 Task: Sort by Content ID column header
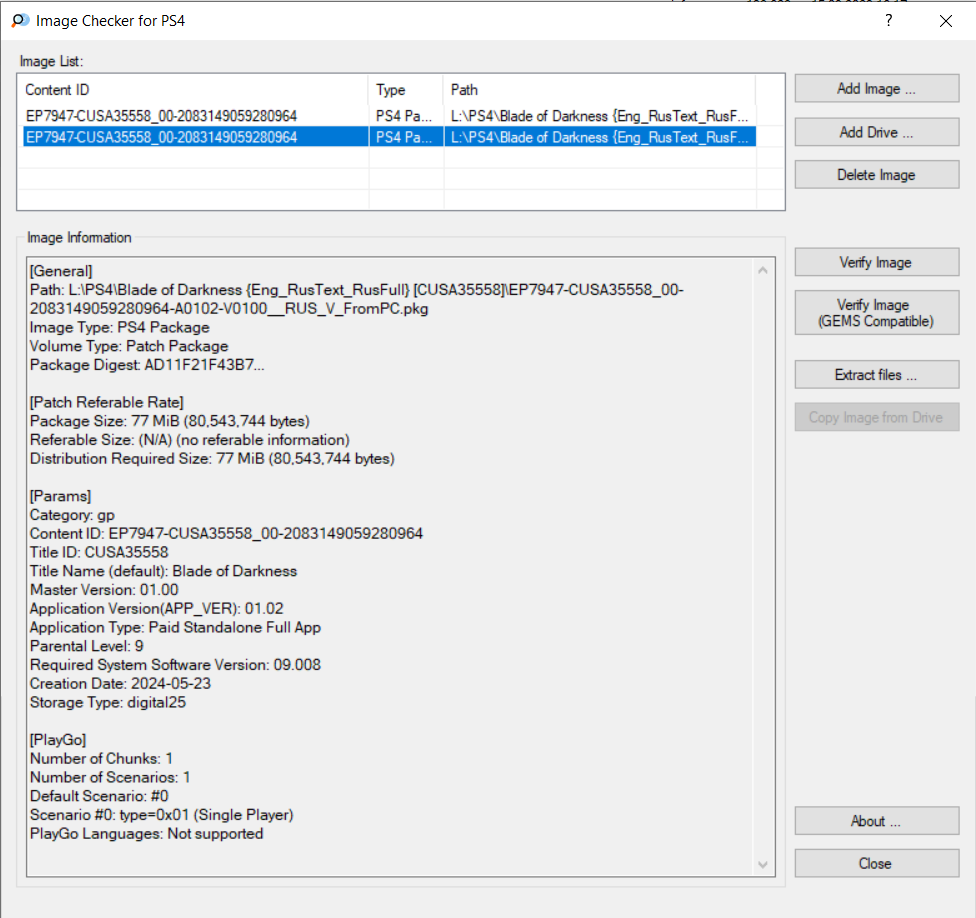click(193, 90)
